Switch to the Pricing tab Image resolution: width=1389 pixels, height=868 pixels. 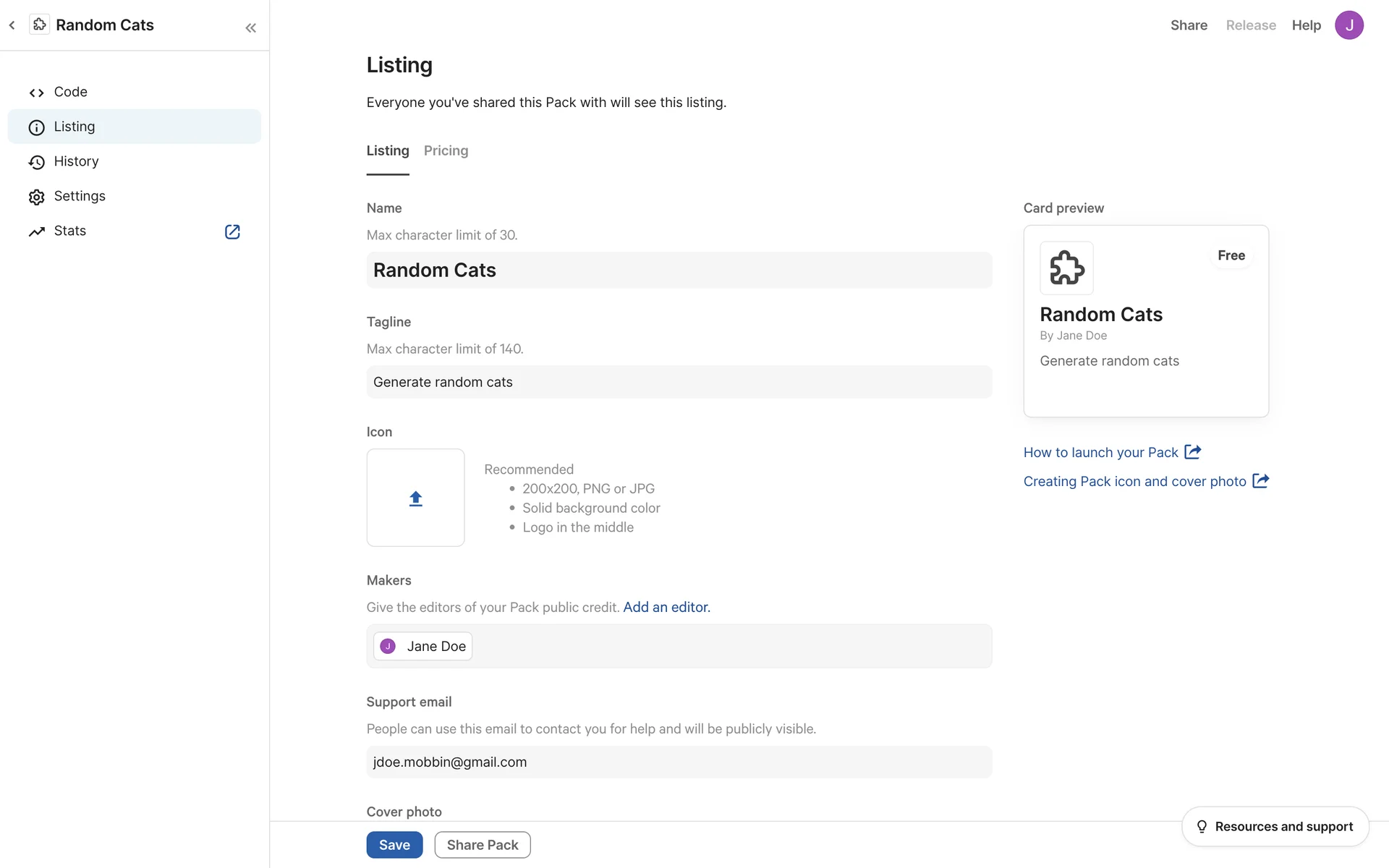446,150
